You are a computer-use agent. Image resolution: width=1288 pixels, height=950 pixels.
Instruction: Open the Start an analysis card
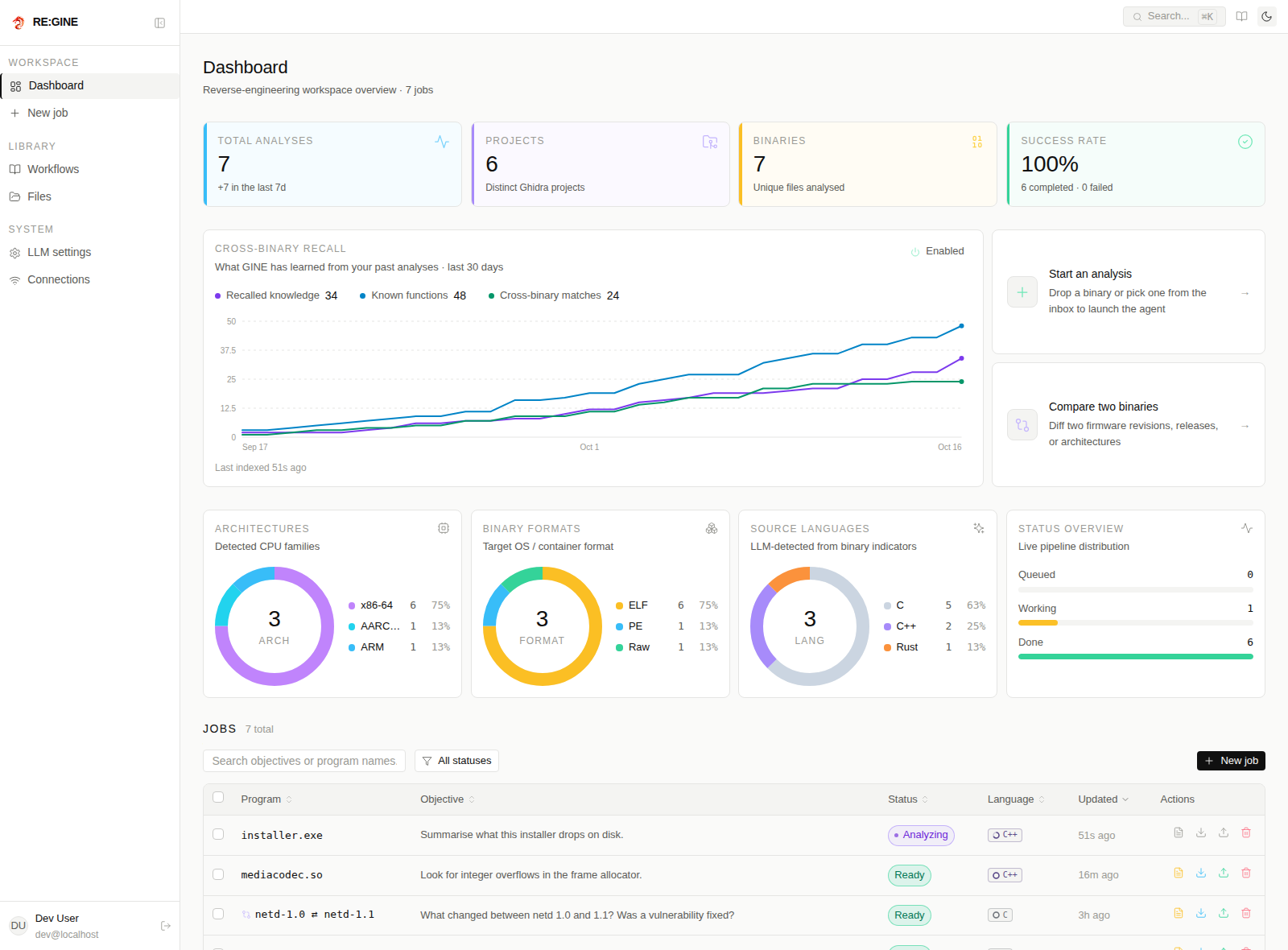(1129, 292)
